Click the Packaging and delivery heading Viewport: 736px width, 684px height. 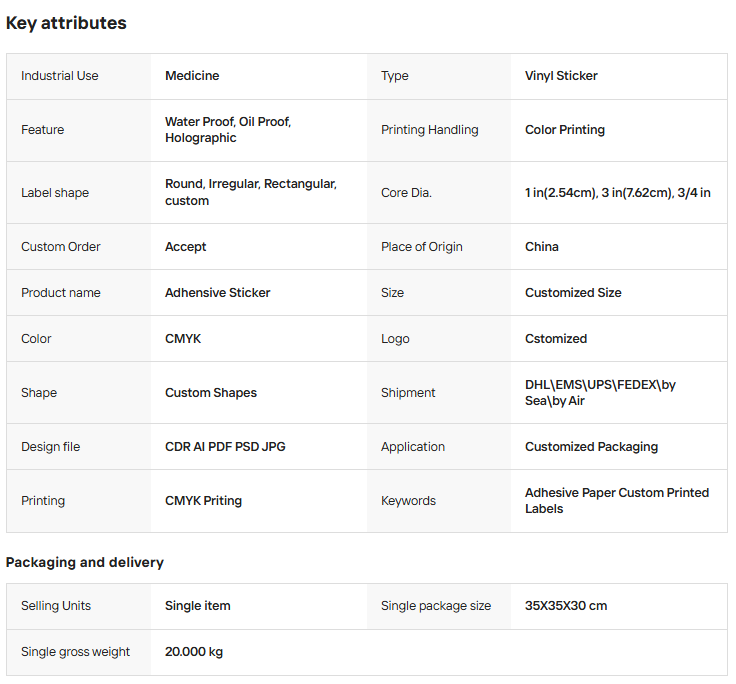[85, 562]
